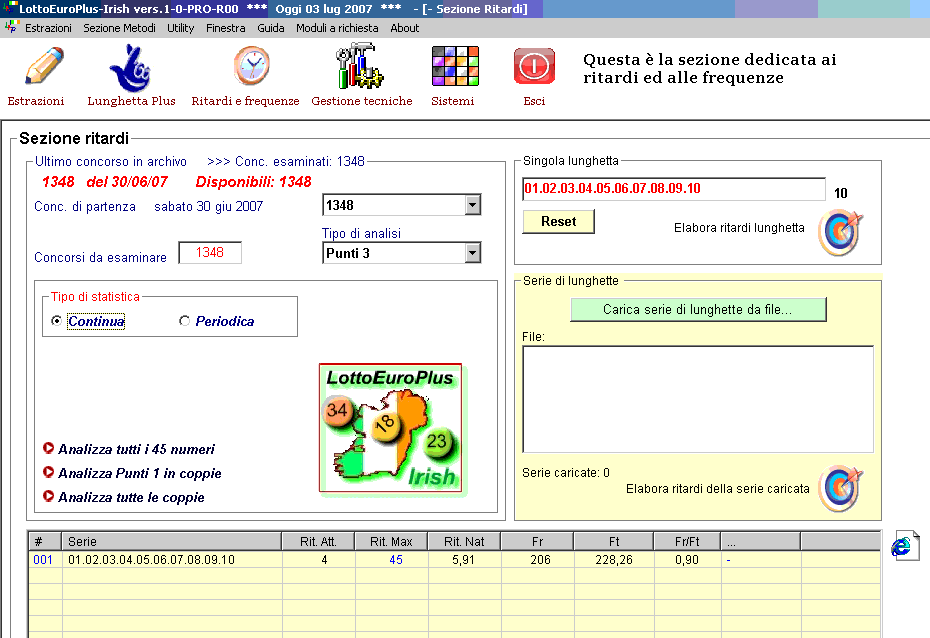This screenshot has width=930, height=638.
Task: Click Analizza Punti 1 in coppie link
Action: point(139,473)
